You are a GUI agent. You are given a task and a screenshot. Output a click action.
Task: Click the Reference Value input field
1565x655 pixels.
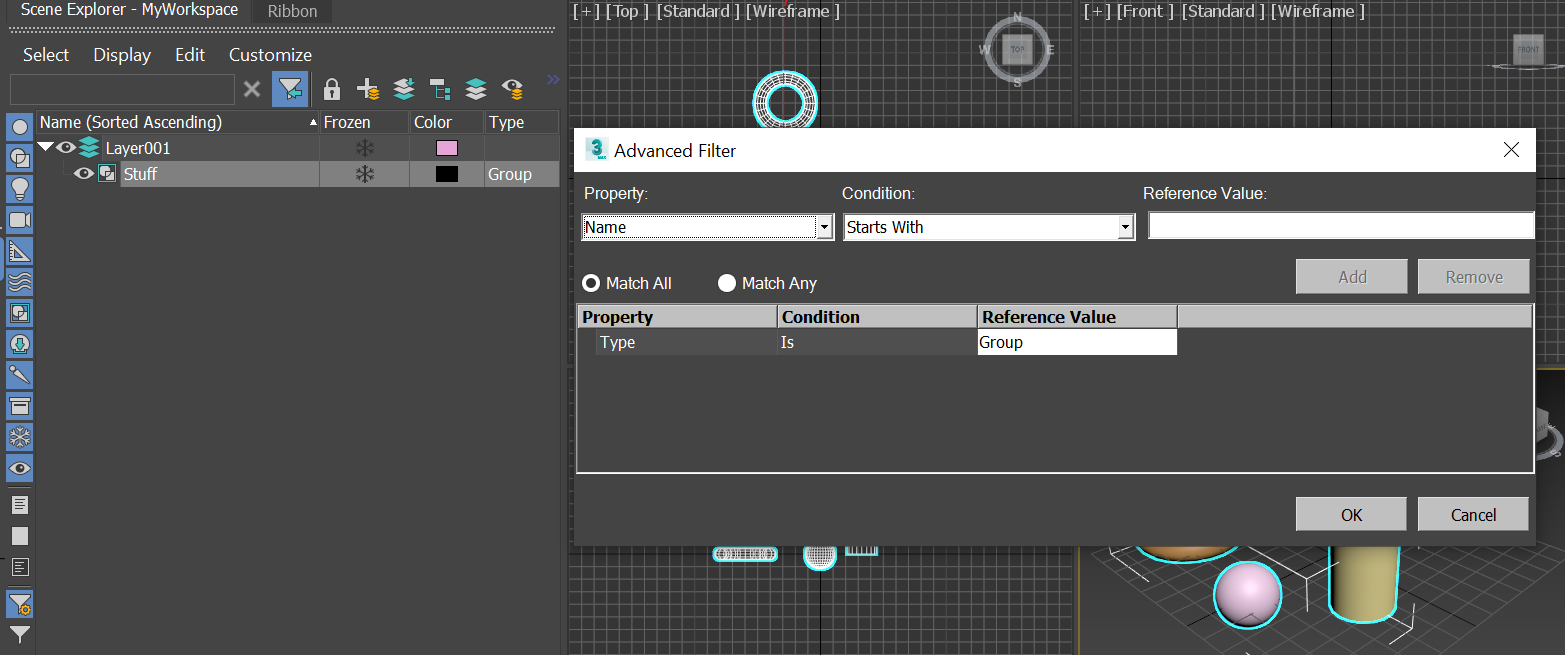pos(1340,226)
